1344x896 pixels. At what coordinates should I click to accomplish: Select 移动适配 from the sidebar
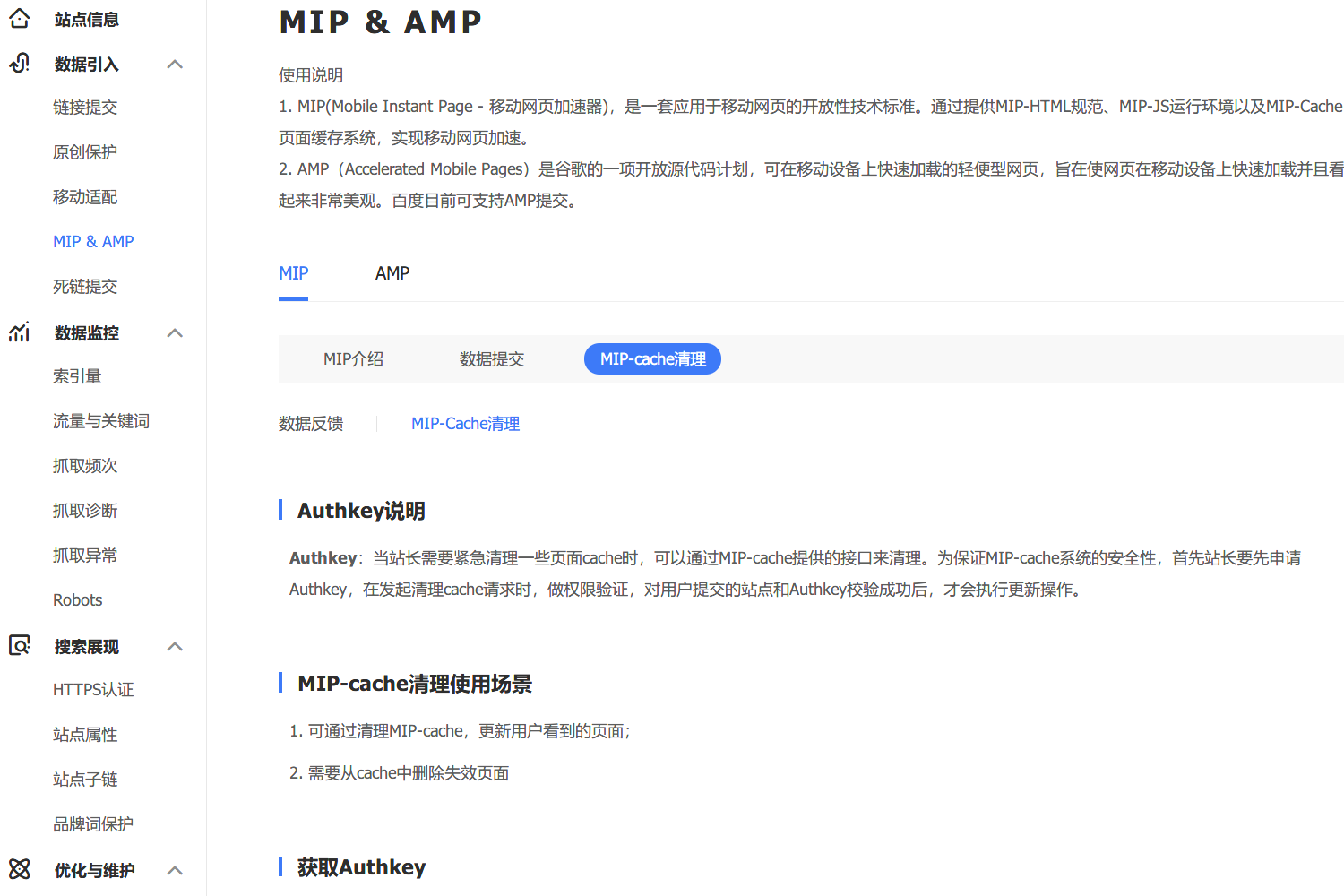85,196
